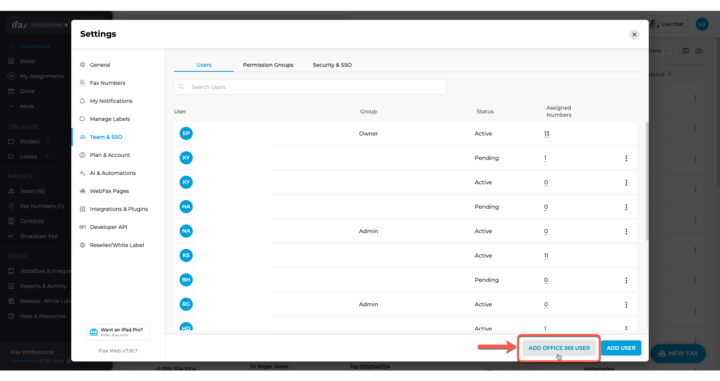The width and height of the screenshot is (720, 381).
Task: Focus the Search Users field
Action: tap(310, 87)
